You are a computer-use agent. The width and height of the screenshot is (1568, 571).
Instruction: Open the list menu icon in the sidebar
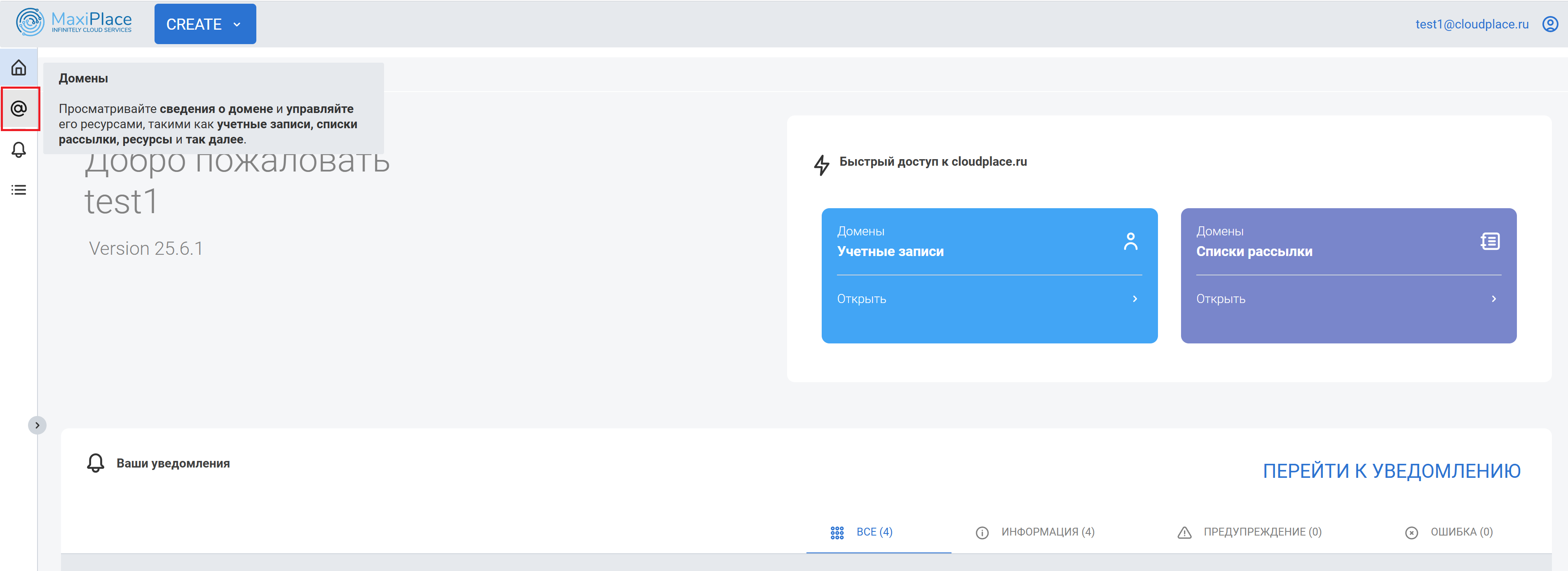[19, 190]
